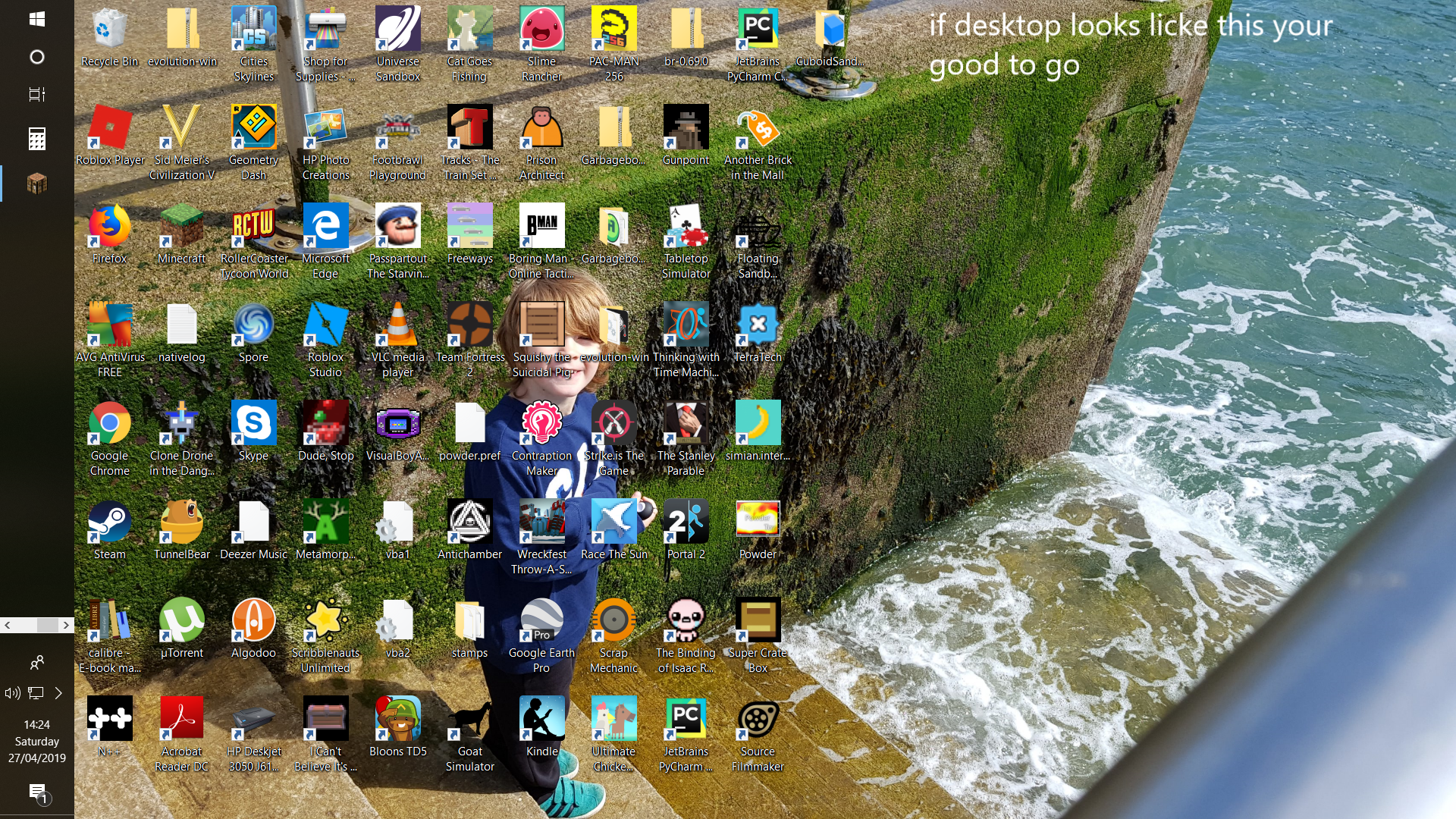Open the Kindle desktop icon

(x=541, y=720)
